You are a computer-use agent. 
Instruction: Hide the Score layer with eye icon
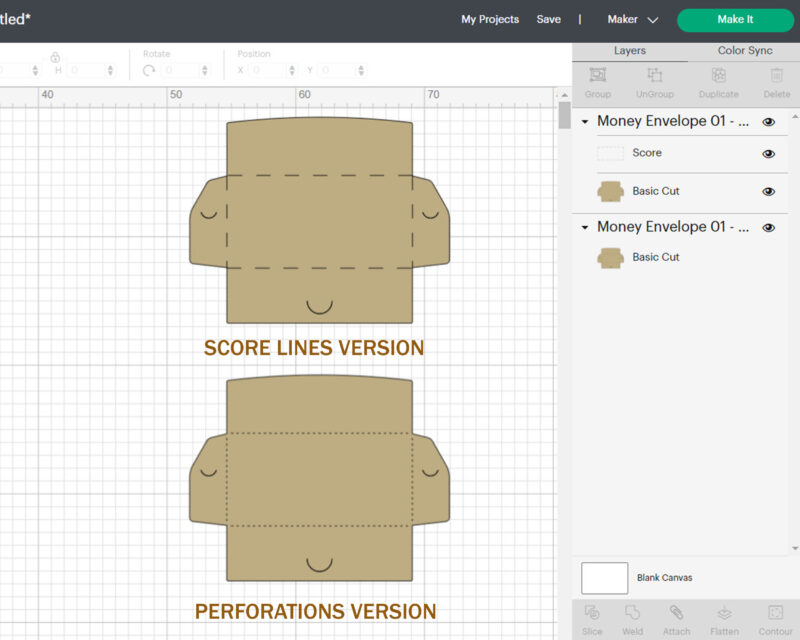(768, 154)
